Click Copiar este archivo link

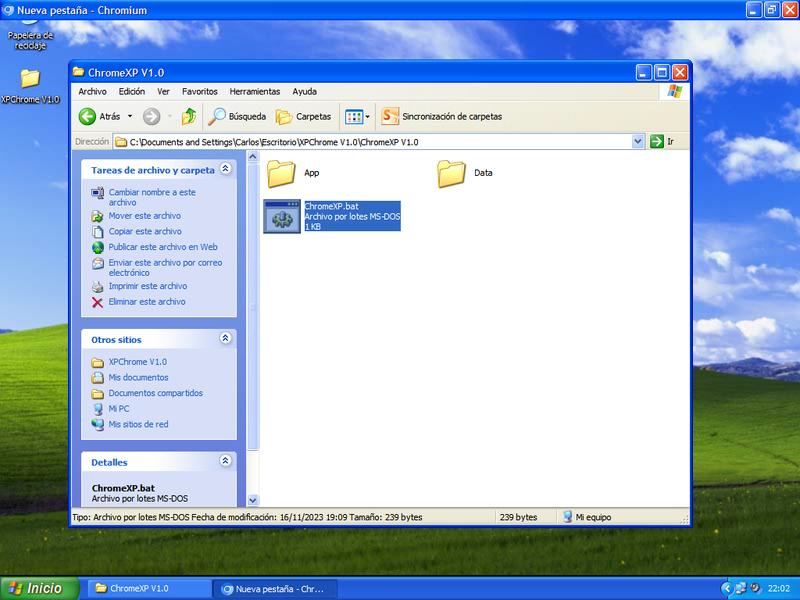[x=145, y=232]
